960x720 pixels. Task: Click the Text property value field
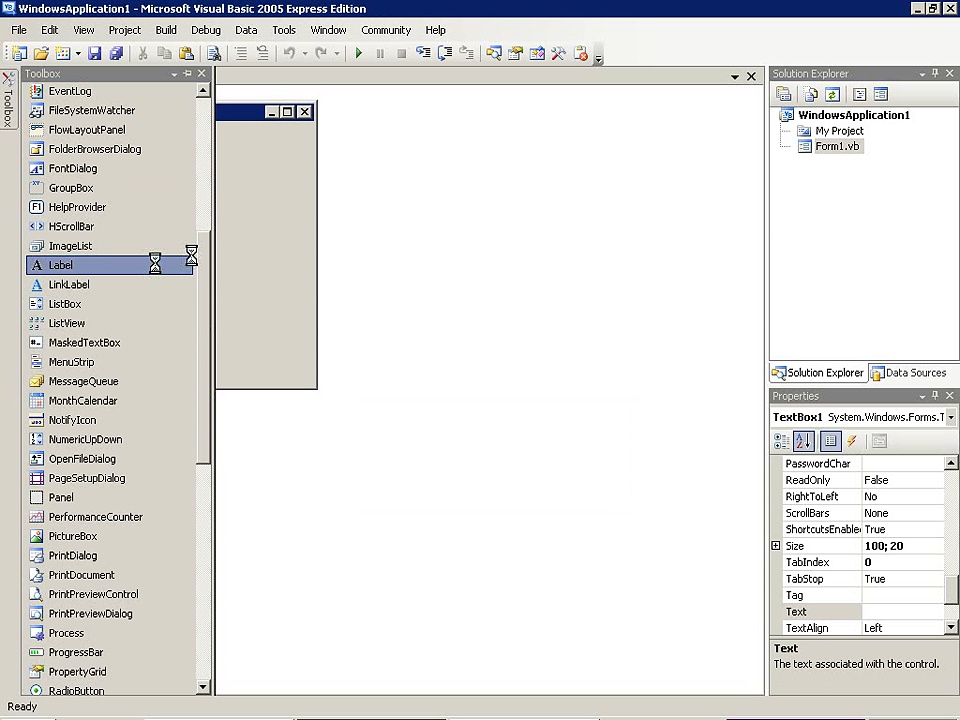pos(902,612)
